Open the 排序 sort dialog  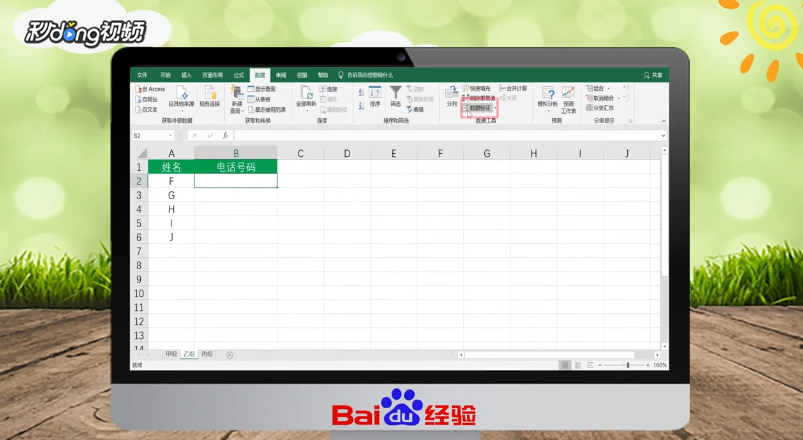375,97
